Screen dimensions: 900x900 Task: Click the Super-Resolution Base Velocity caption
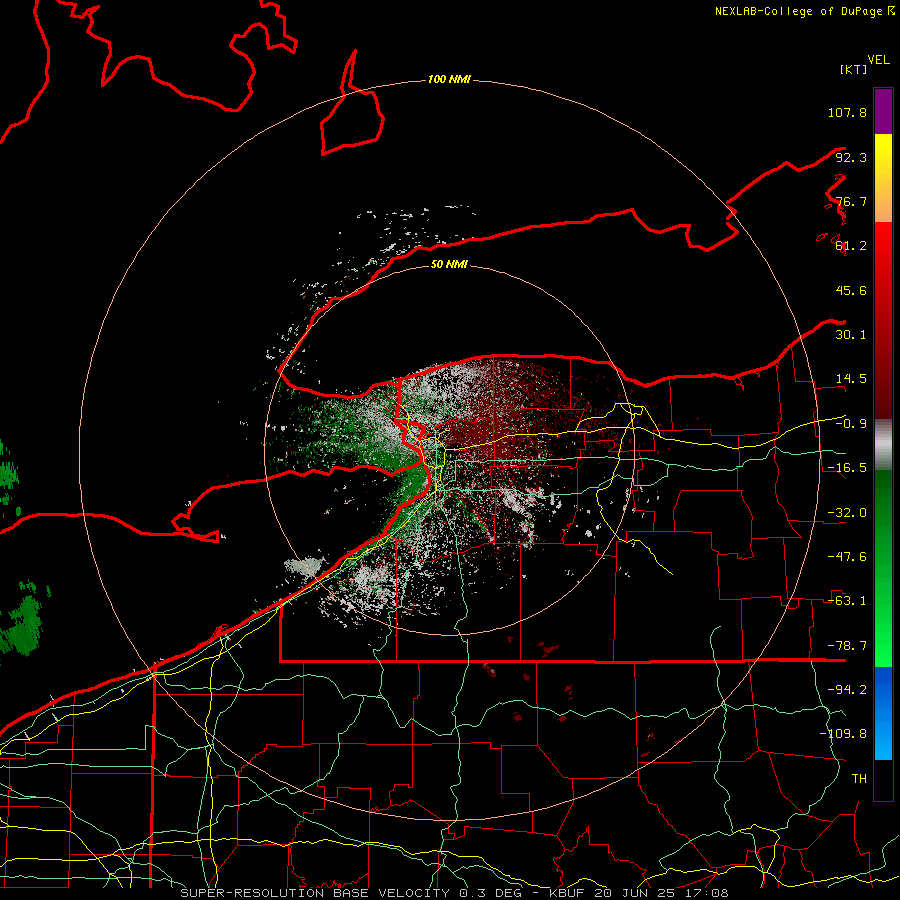point(455,893)
